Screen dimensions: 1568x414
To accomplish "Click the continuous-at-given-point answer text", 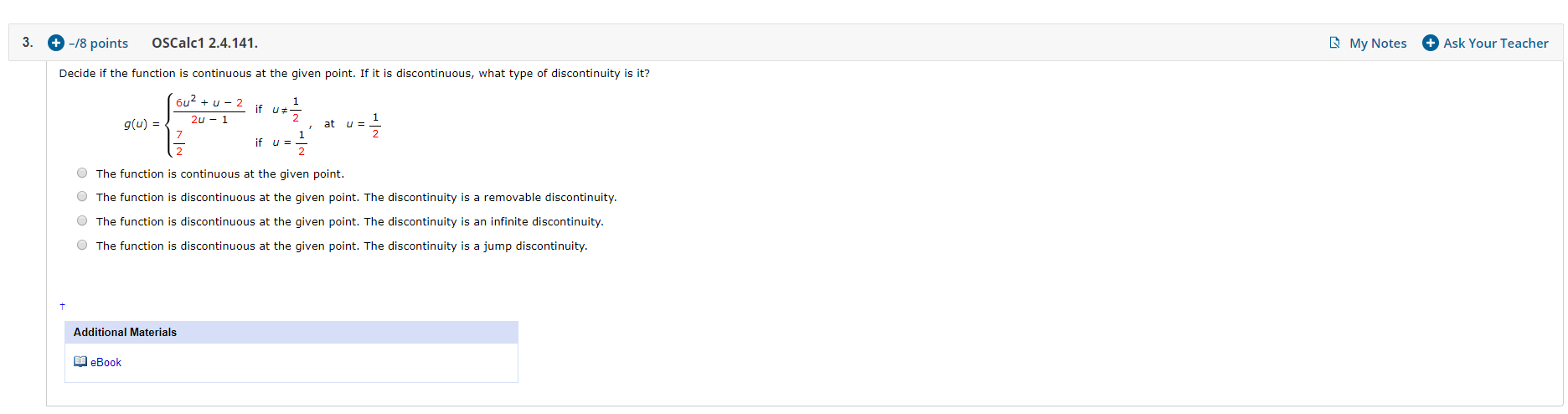I will point(220,173).
